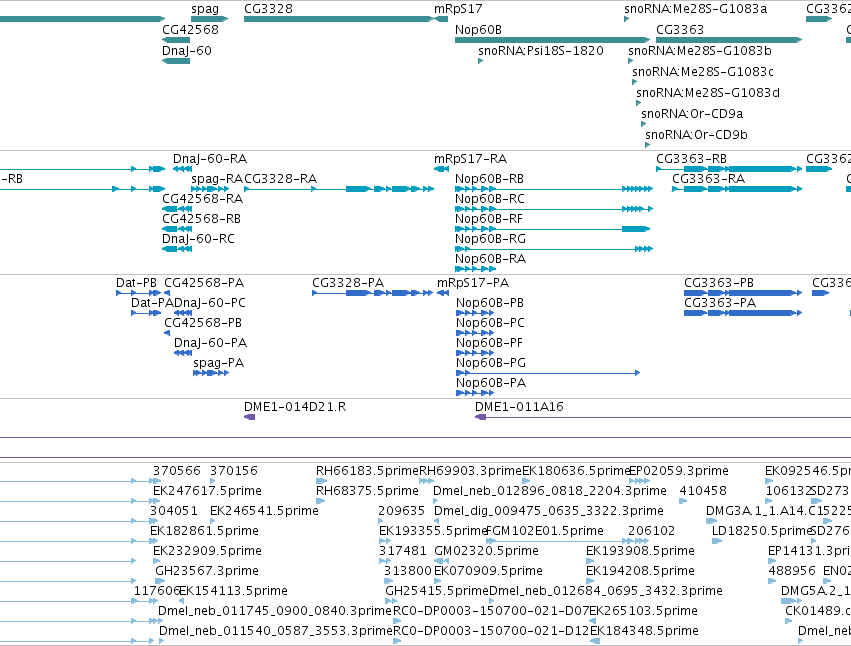This screenshot has height=646, width=851.
Task: Select the CG3363-PA protein label
Action: click(720, 303)
